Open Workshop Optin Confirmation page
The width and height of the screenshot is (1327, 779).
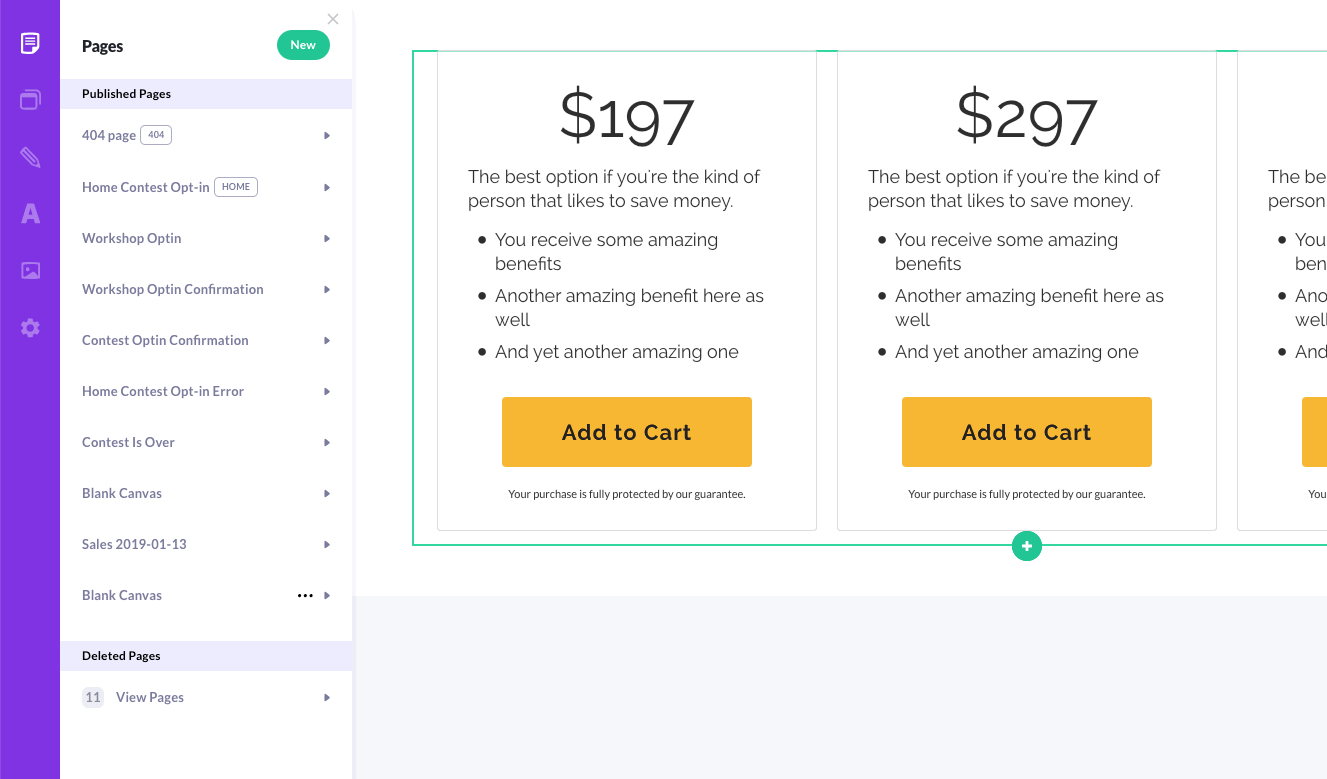pyautogui.click(x=173, y=290)
